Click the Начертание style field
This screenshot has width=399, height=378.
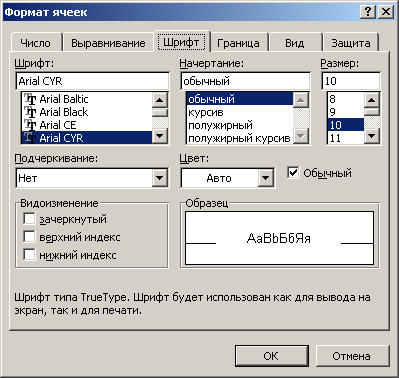coord(245,81)
